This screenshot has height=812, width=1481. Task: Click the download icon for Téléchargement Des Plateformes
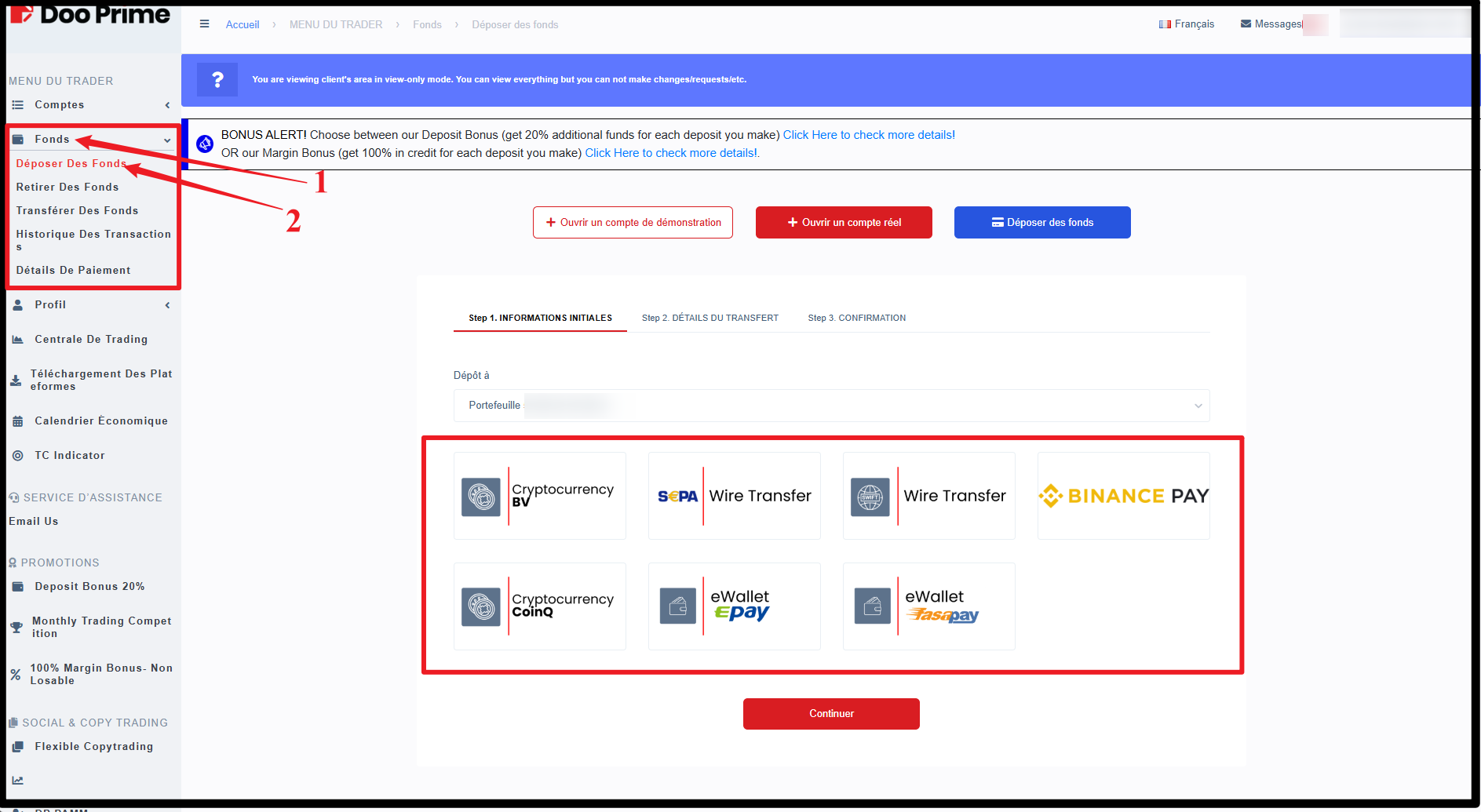pos(16,381)
